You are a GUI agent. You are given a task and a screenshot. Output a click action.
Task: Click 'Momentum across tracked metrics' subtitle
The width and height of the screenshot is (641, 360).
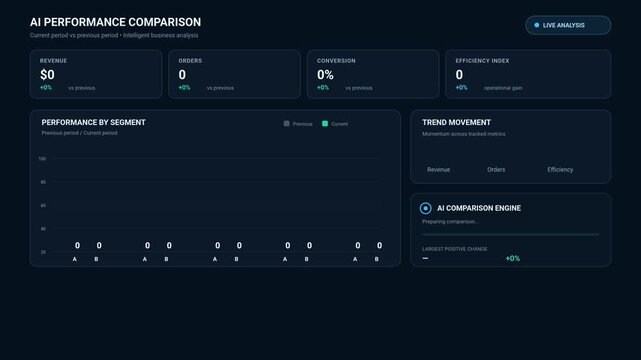pos(464,134)
